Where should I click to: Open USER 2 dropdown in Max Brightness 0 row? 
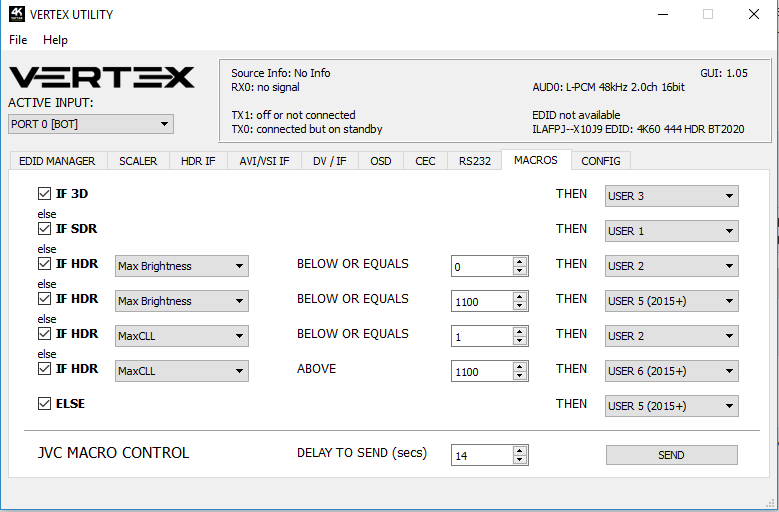point(672,266)
